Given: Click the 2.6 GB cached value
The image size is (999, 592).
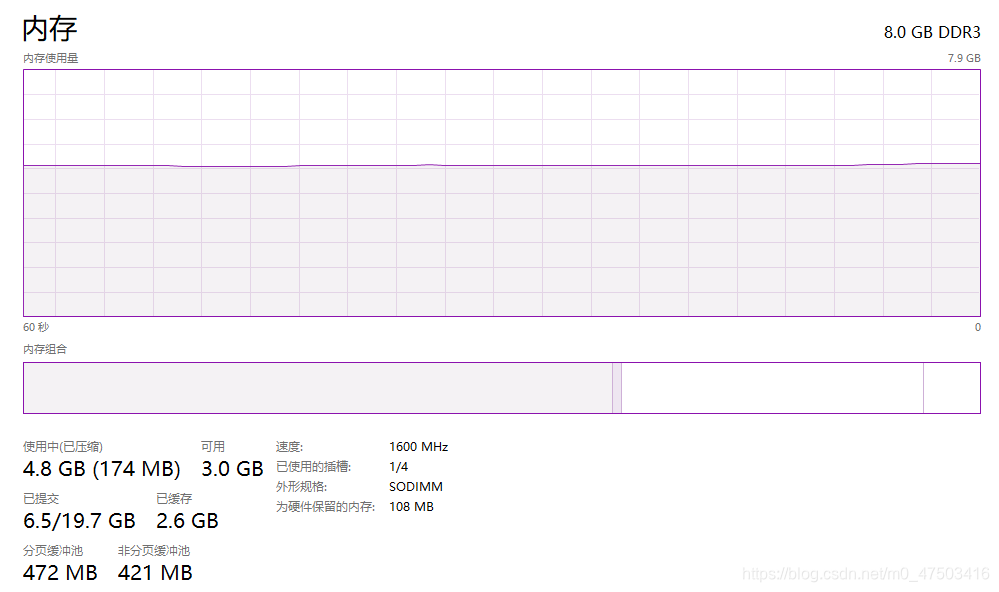Looking at the screenshot, I should (x=187, y=521).
